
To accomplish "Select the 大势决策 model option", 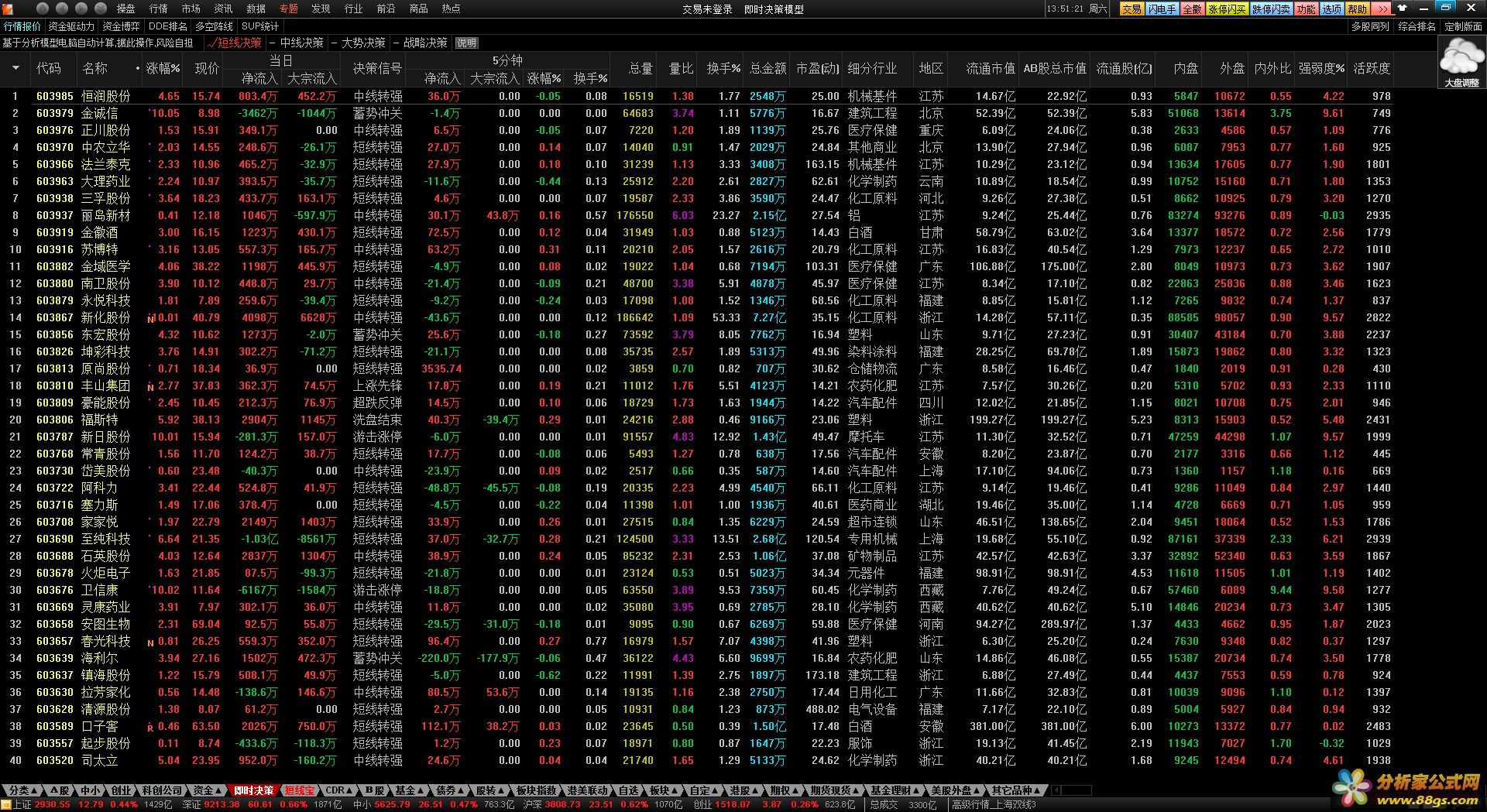I will [358, 43].
